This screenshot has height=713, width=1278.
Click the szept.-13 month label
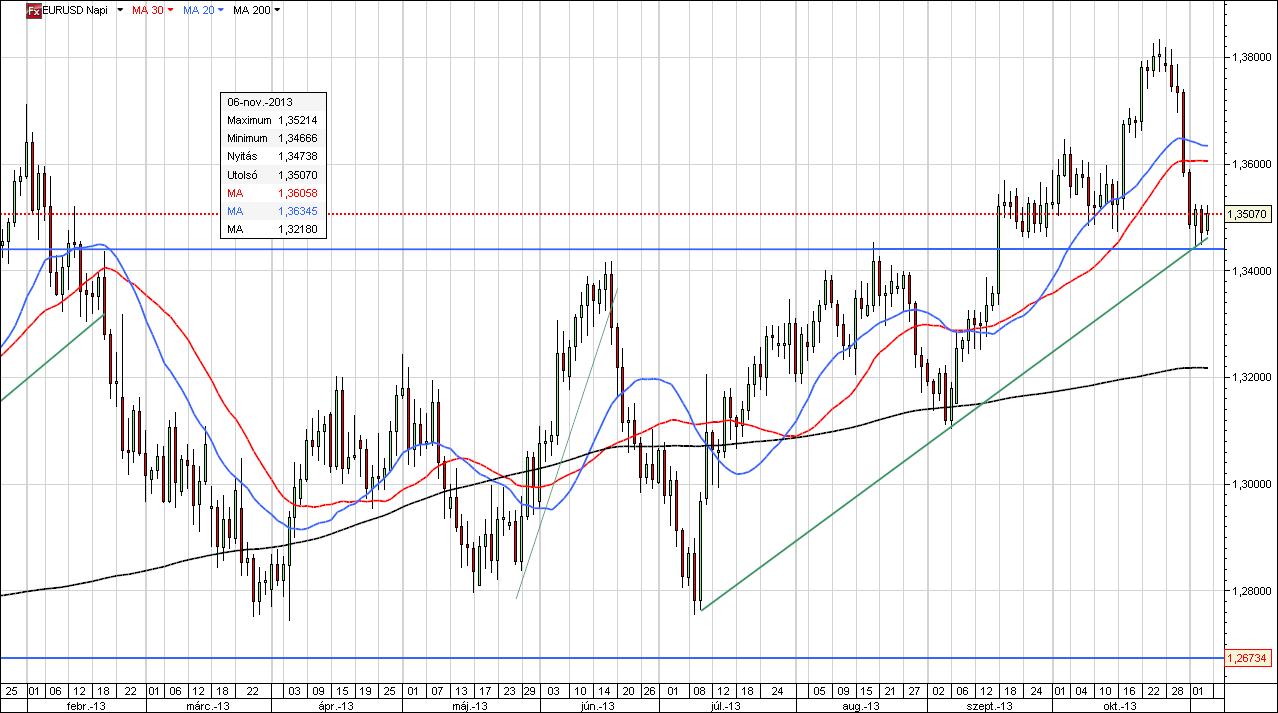pyautogui.click(x=990, y=706)
